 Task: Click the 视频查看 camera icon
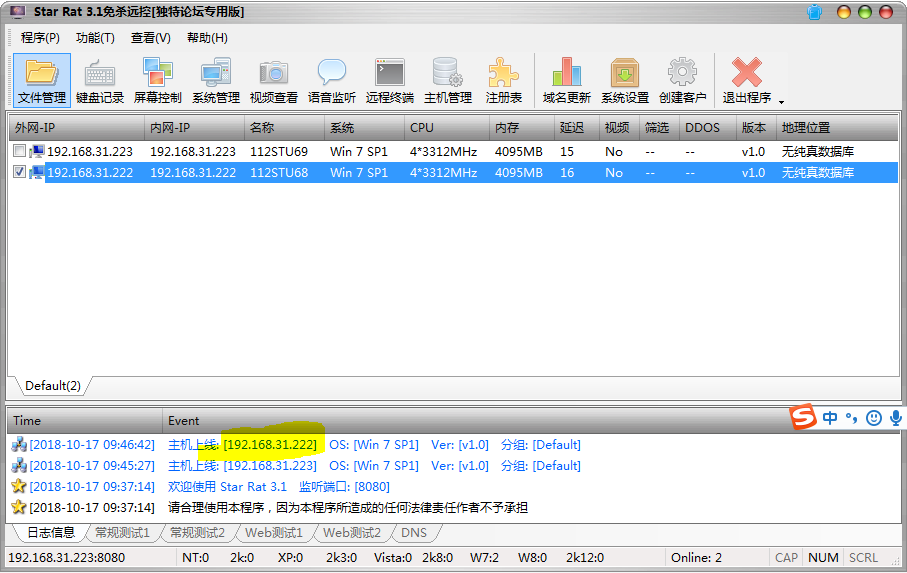(x=274, y=73)
